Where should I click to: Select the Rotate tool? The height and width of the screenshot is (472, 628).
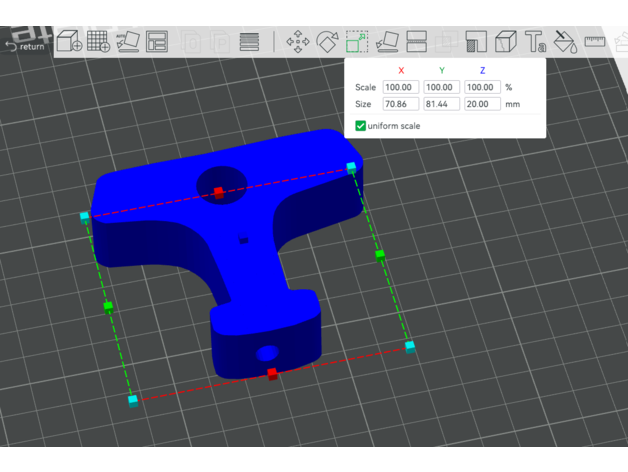327,42
